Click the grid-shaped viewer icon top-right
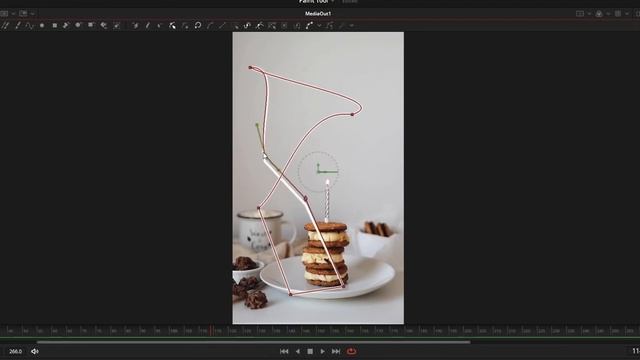640x360 pixels. [618, 13]
